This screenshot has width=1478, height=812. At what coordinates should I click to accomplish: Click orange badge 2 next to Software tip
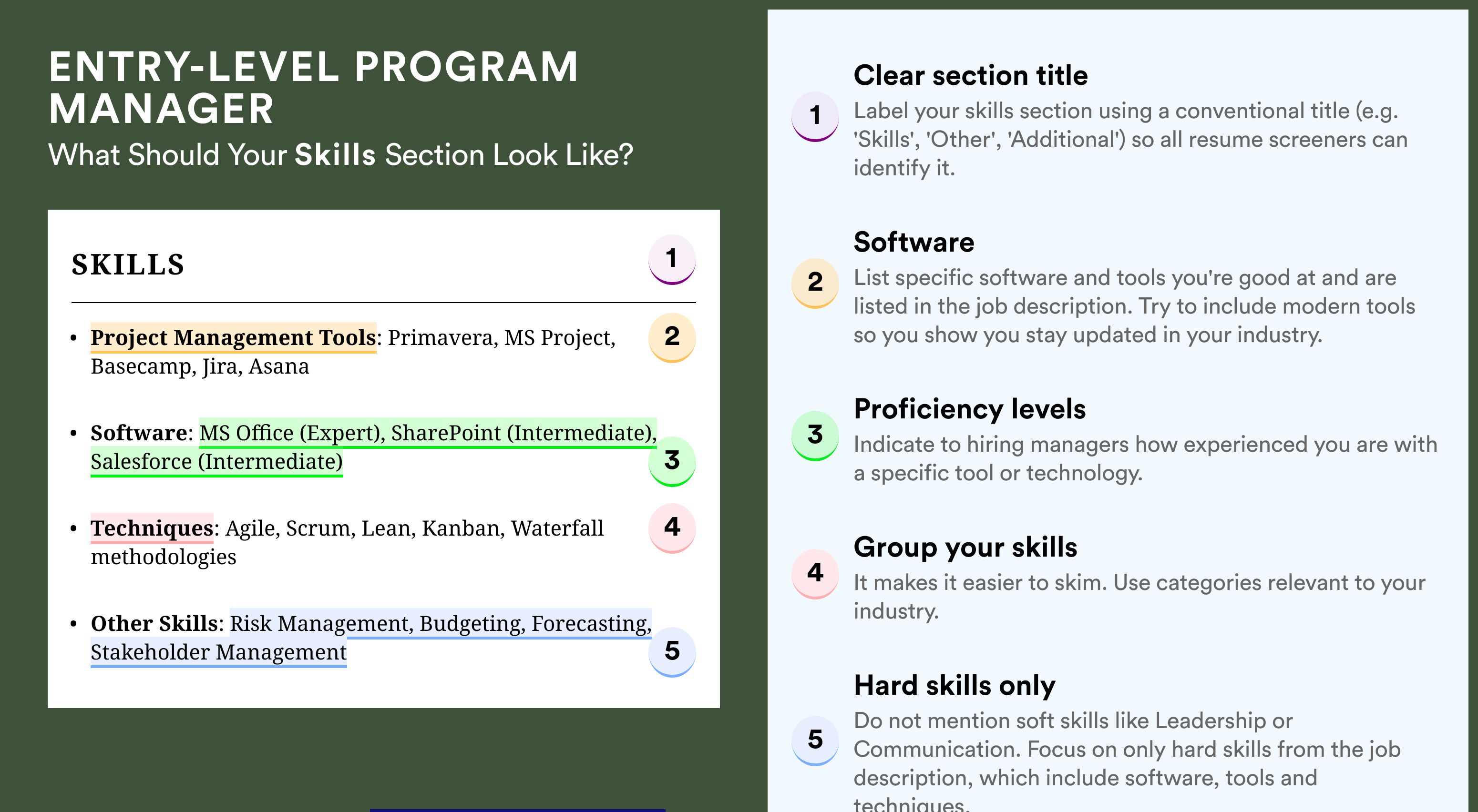(815, 283)
